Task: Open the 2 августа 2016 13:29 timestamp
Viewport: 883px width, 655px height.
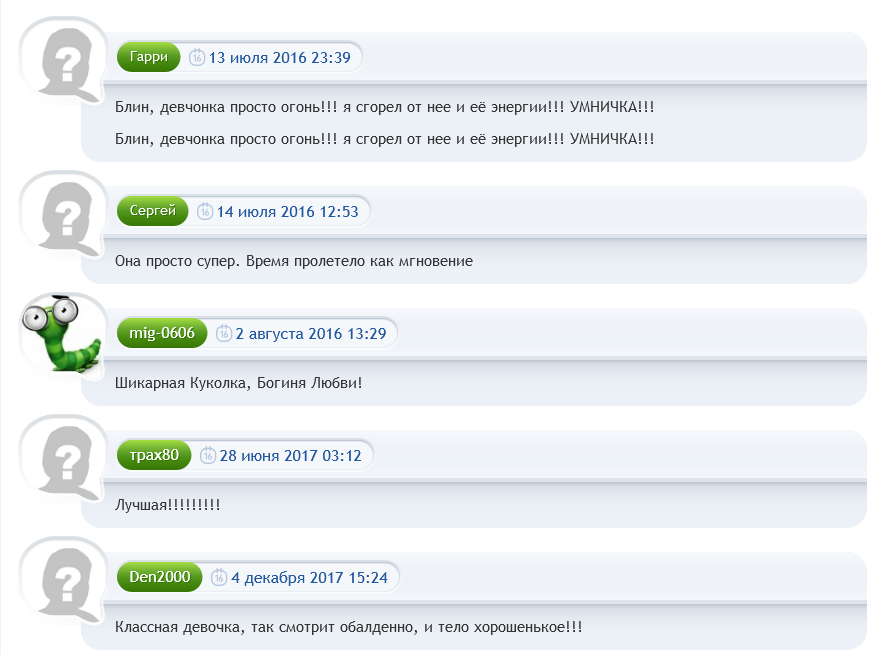Action: (310, 334)
